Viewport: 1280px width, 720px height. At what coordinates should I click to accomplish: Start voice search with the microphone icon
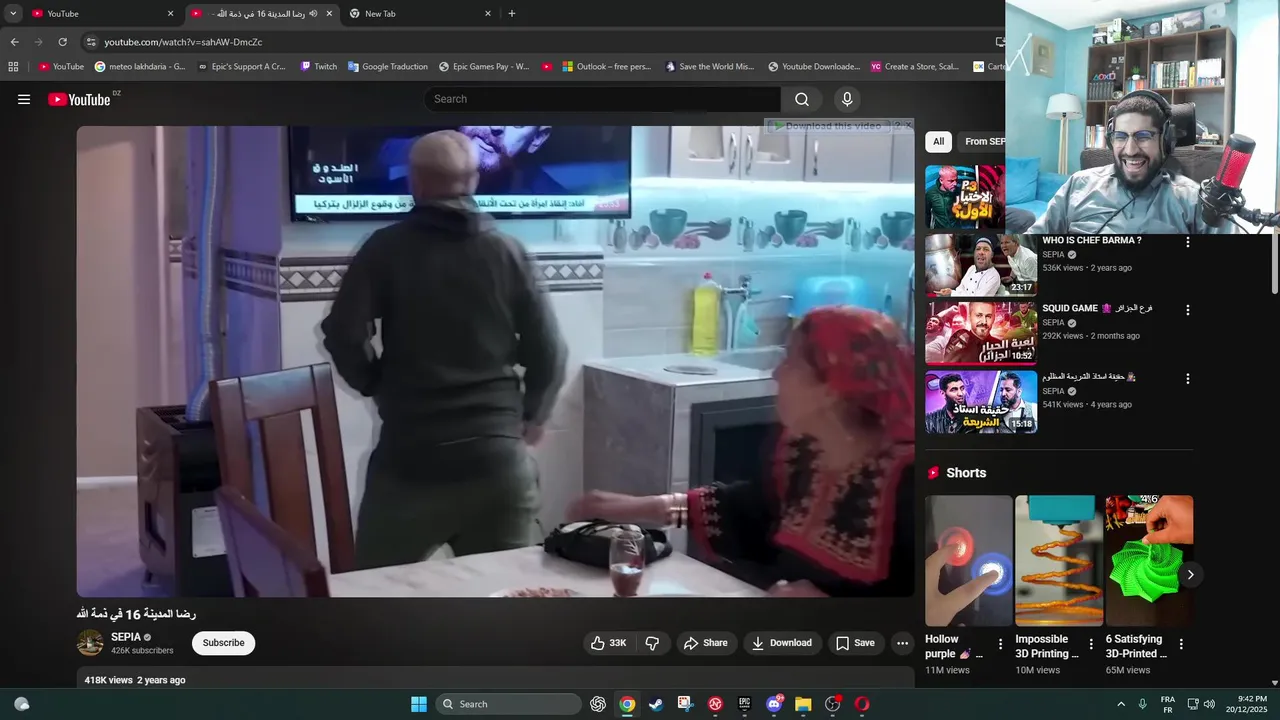tap(847, 99)
